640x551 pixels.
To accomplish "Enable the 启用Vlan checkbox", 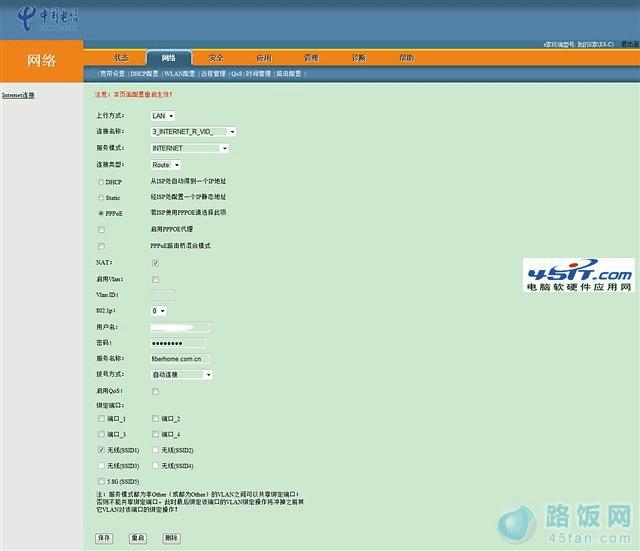I will click(156, 280).
